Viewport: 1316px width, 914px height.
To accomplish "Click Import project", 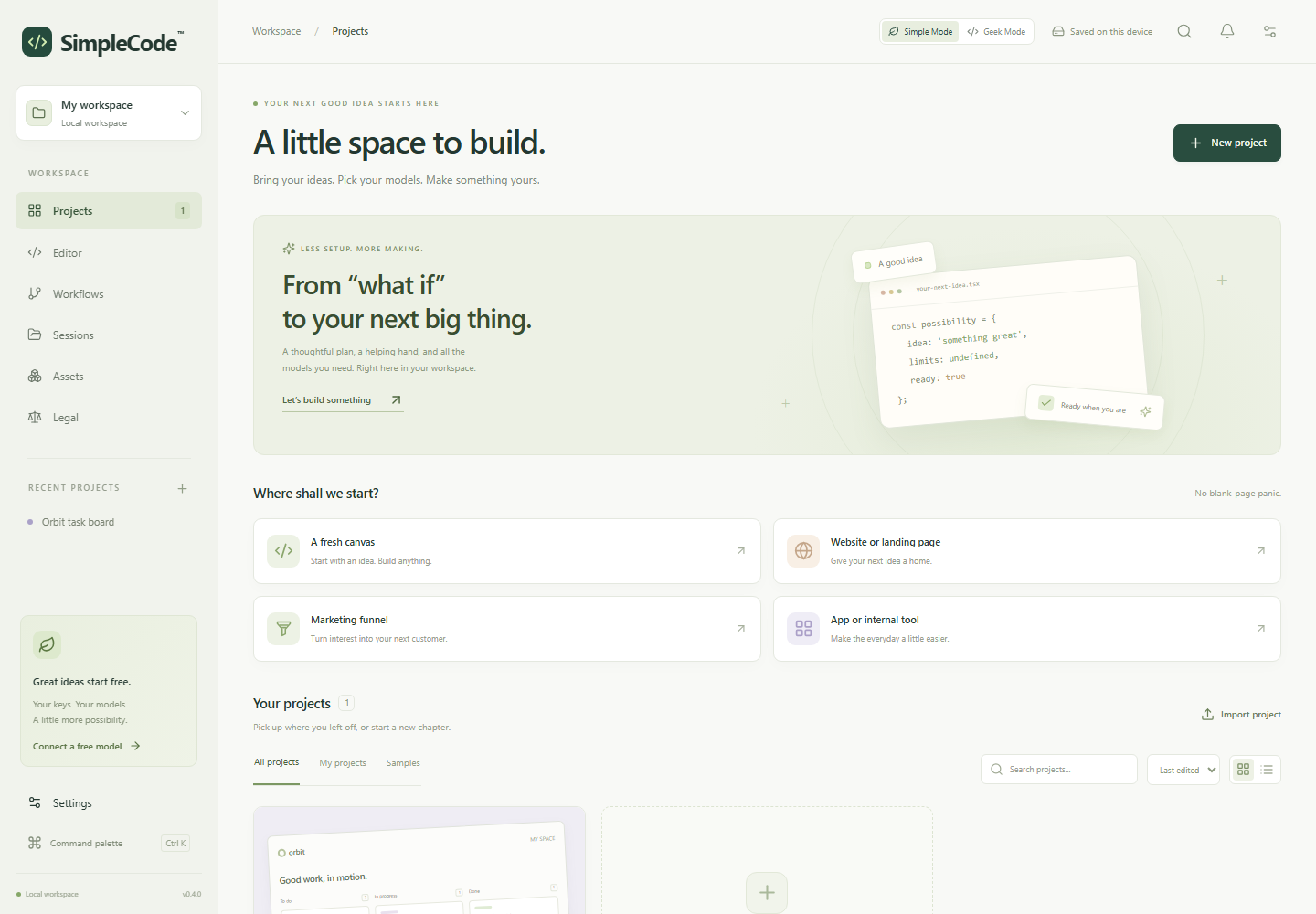I will (x=1241, y=715).
